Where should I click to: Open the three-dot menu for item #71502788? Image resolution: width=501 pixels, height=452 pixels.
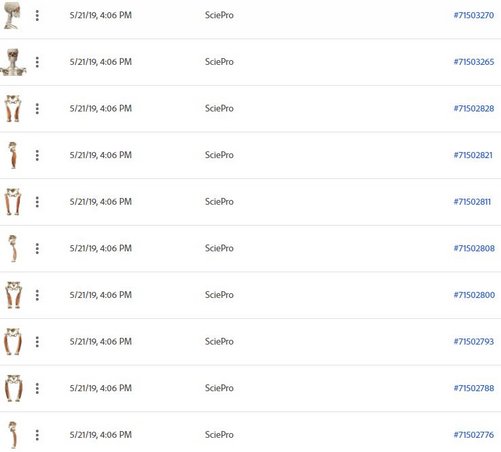tap(37, 388)
